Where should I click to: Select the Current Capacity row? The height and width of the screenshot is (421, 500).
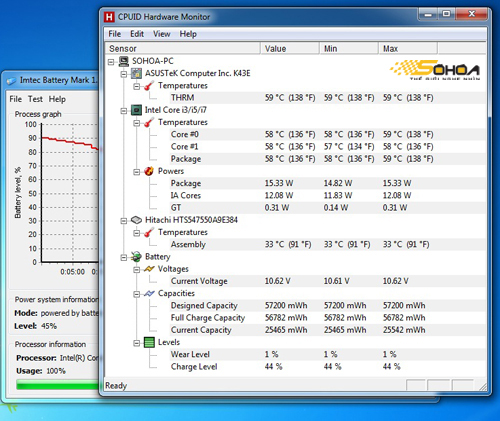[x=295, y=330]
